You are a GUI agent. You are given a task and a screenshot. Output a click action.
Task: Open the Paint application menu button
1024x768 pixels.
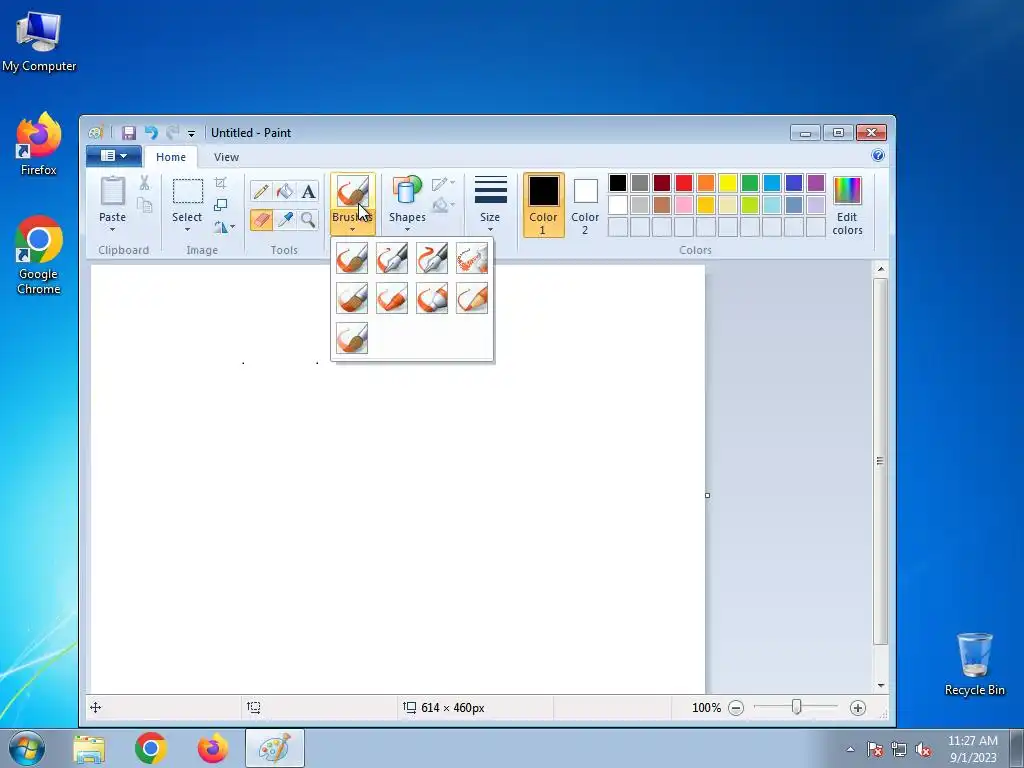point(114,155)
